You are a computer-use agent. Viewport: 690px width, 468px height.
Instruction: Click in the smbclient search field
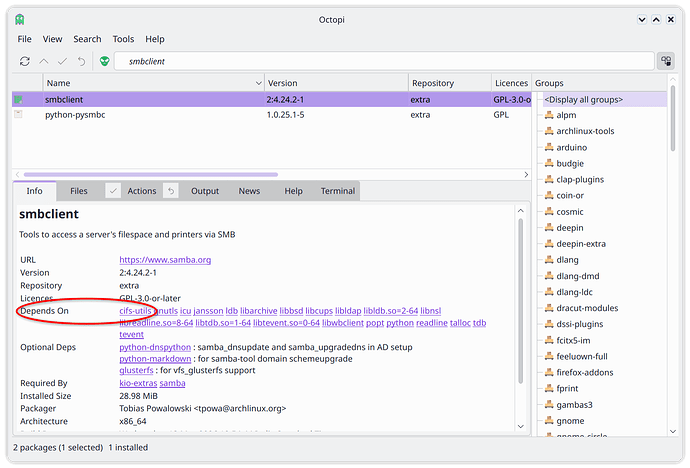(x=384, y=61)
